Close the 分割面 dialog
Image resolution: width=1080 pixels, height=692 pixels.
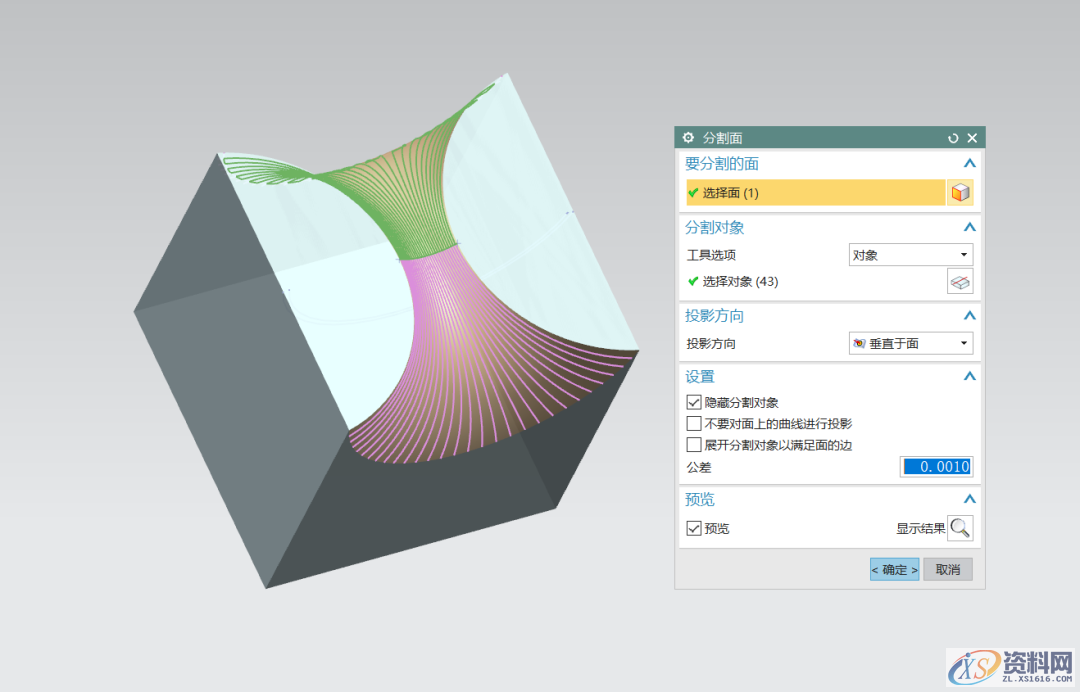(x=972, y=138)
